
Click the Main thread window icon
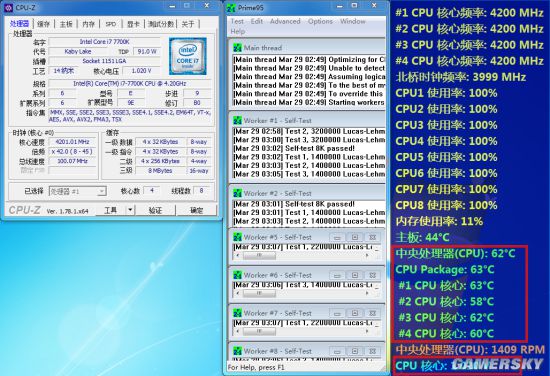pyautogui.click(x=237, y=48)
